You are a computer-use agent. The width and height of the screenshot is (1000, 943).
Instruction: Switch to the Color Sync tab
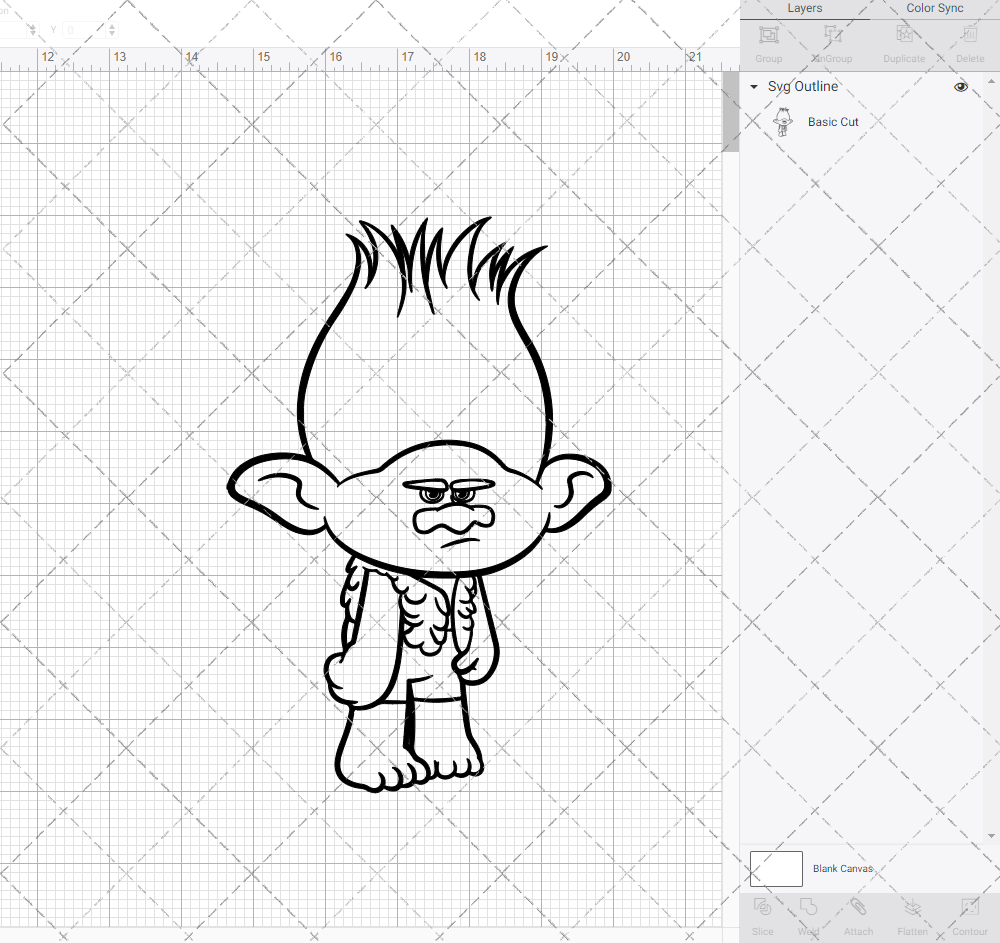coord(934,8)
